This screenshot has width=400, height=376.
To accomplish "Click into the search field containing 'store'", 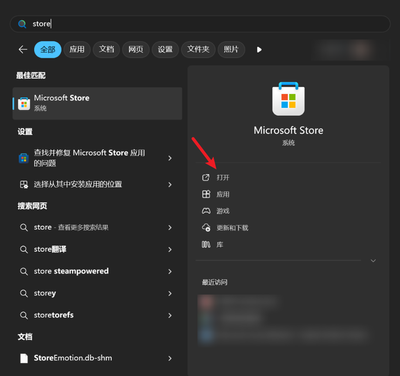I will tap(200, 24).
